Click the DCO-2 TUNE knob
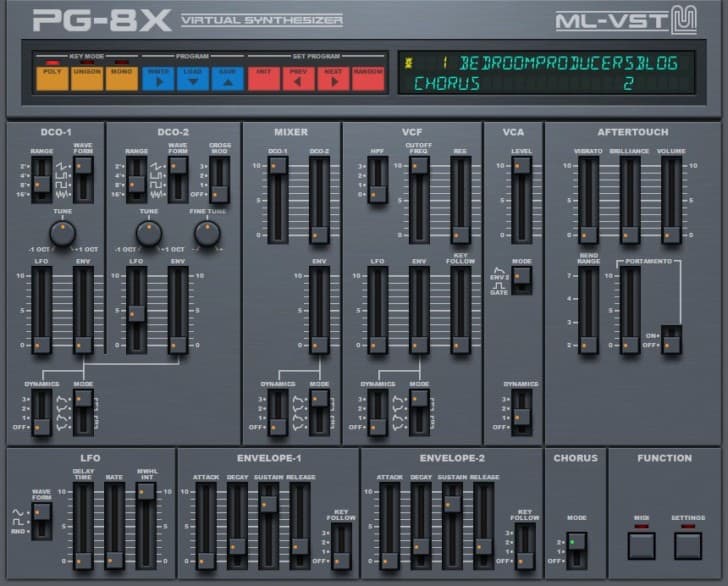This screenshot has height=586, width=728. [149, 233]
